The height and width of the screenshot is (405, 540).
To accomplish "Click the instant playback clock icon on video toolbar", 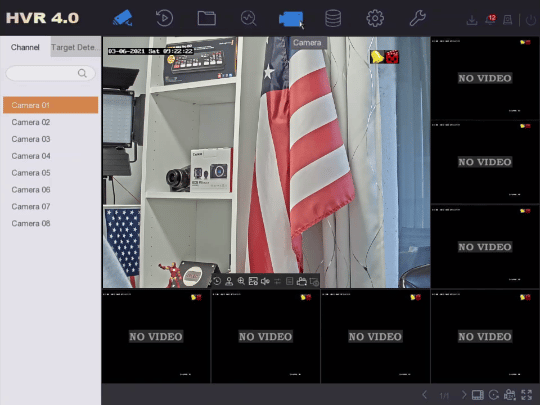I will pyautogui.click(x=217, y=281).
